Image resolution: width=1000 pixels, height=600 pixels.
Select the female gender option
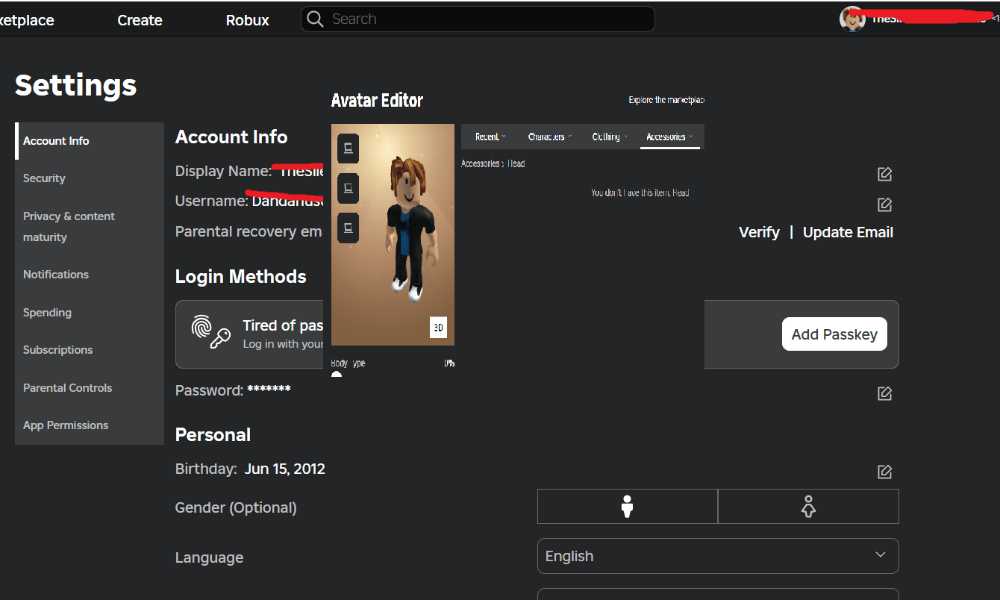[x=808, y=506]
